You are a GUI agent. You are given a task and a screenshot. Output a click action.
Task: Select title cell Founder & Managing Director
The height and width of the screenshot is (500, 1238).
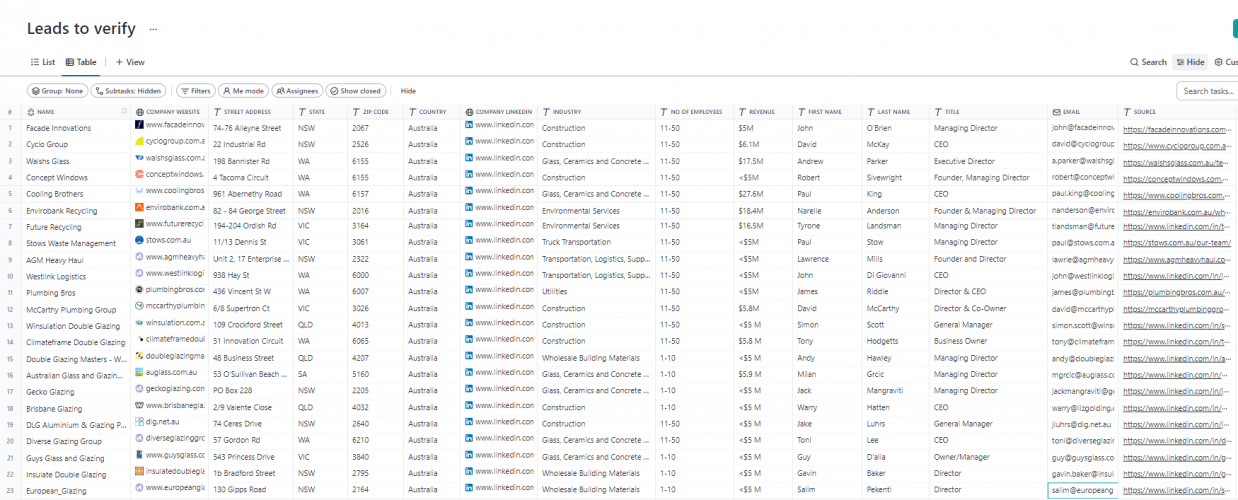click(x=985, y=211)
